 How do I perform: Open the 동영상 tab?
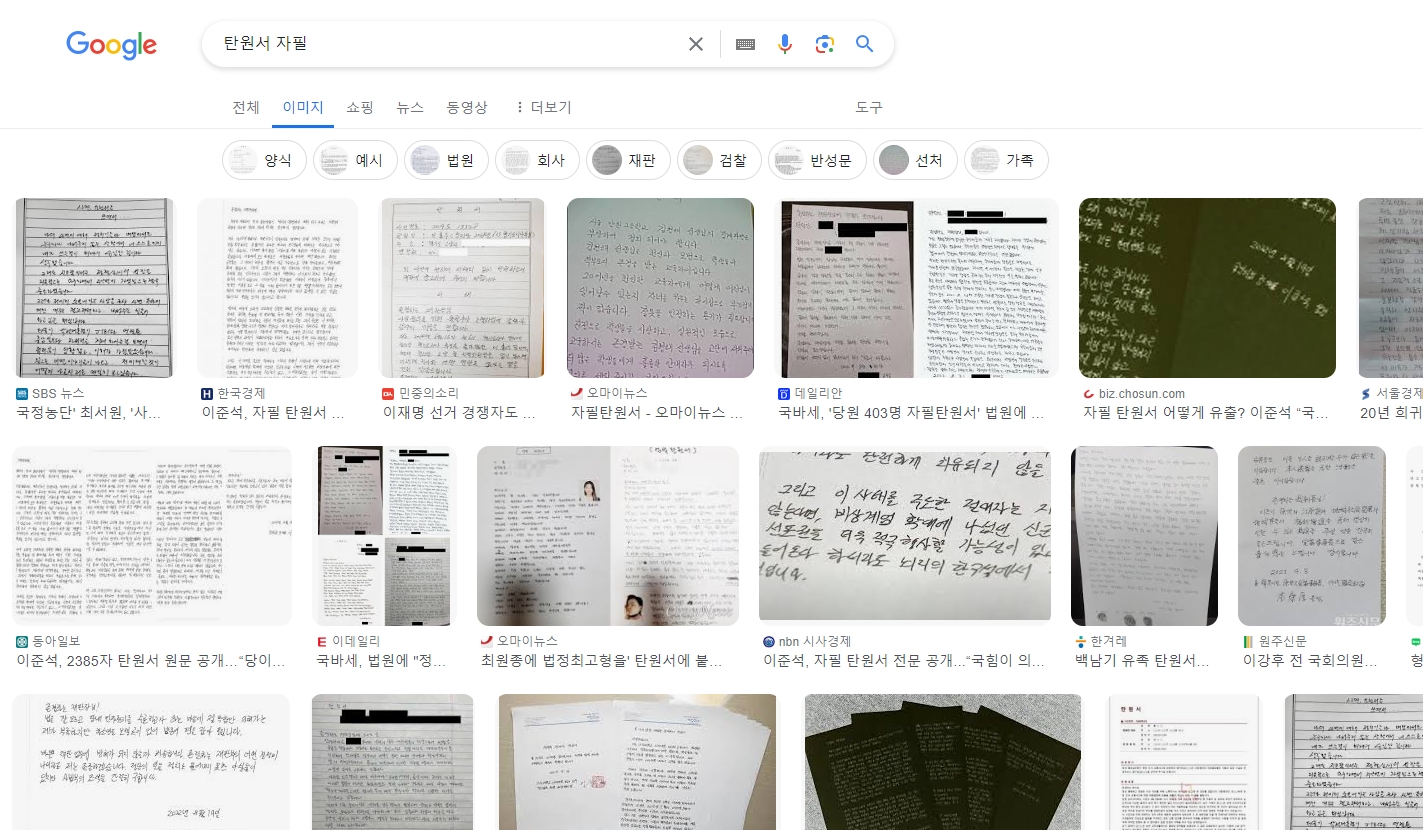(x=467, y=107)
